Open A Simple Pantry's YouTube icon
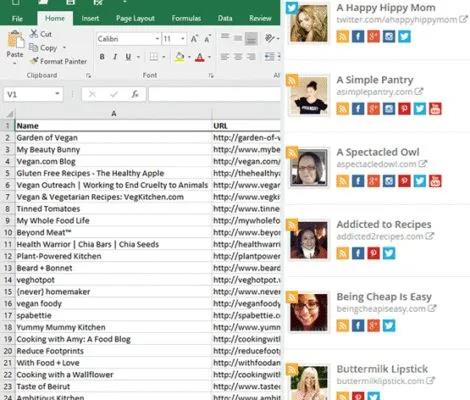The image size is (470, 400). pos(435,109)
